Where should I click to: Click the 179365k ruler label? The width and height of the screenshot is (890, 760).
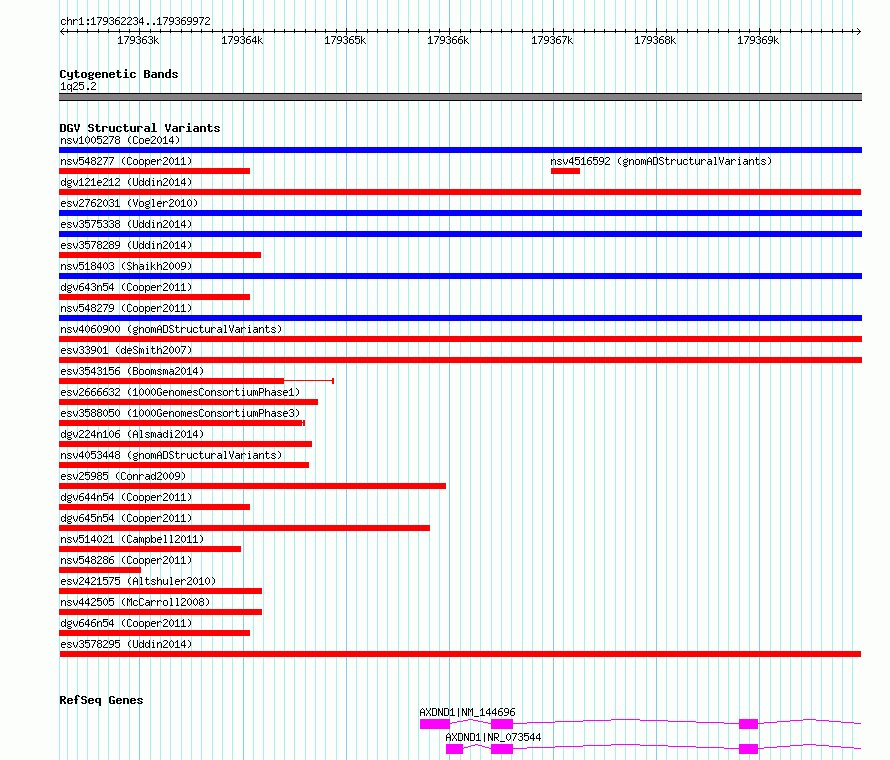click(x=345, y=41)
